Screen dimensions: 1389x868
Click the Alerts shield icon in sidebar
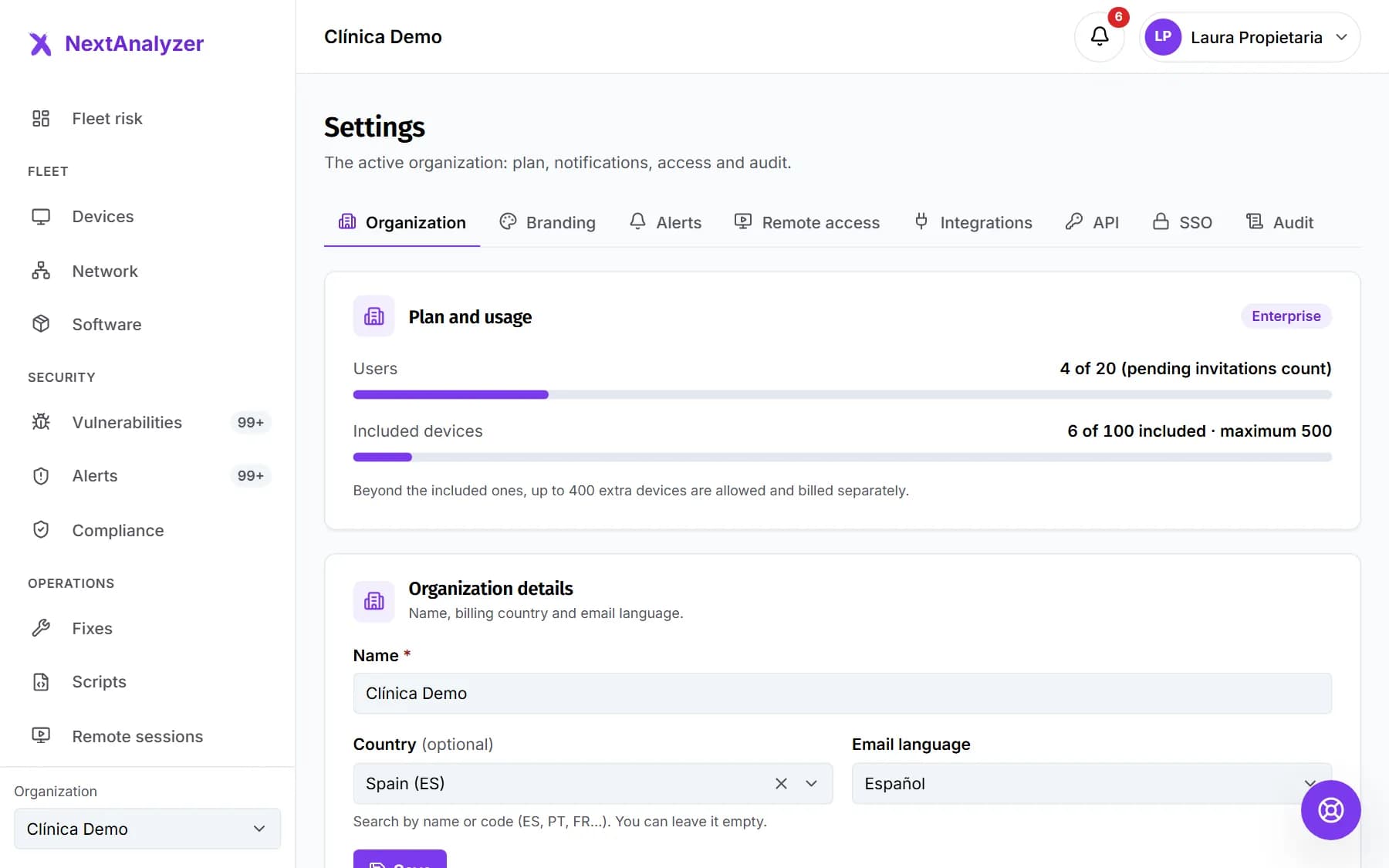pos(41,476)
